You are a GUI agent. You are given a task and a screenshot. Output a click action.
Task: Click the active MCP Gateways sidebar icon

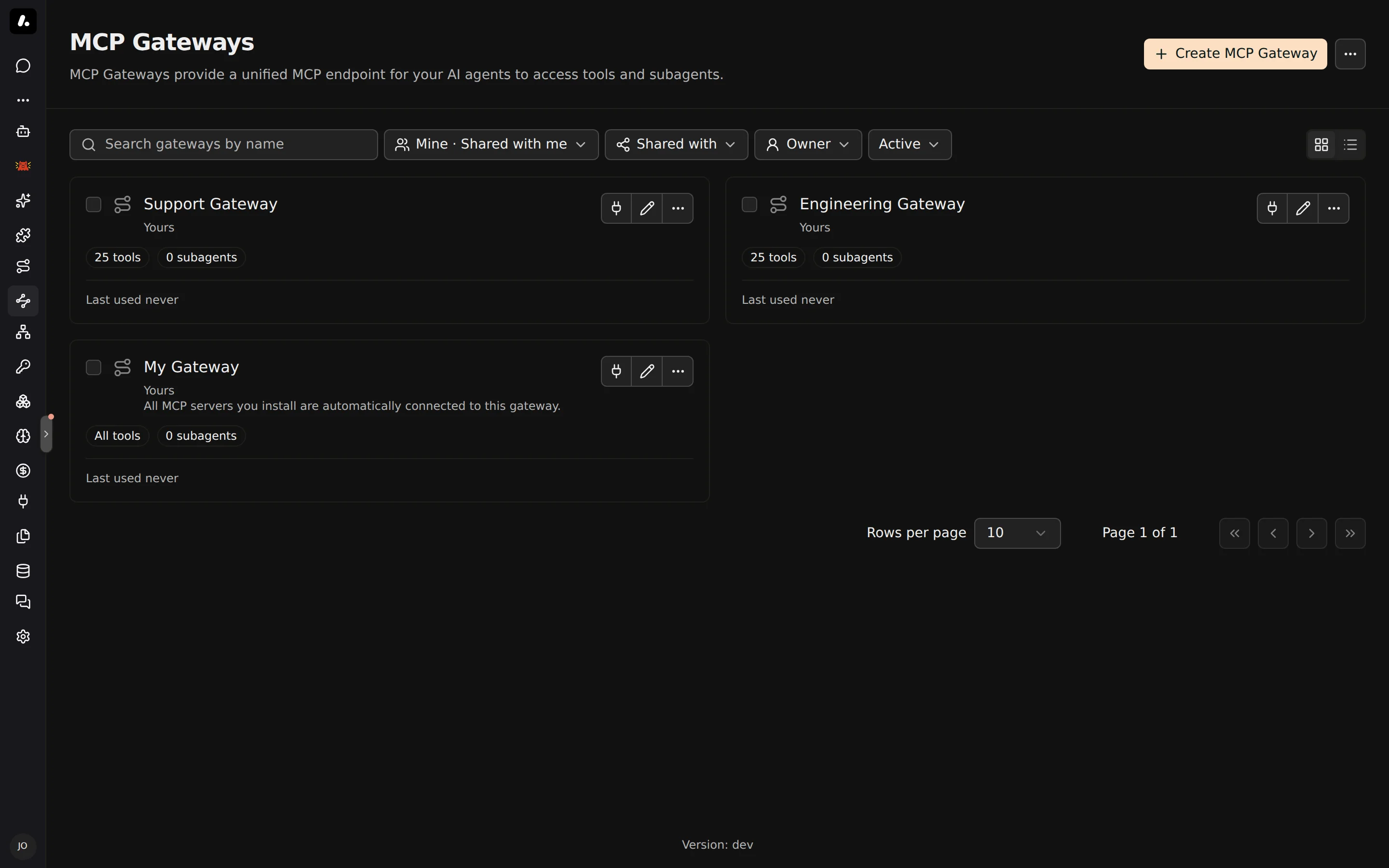[x=23, y=301]
